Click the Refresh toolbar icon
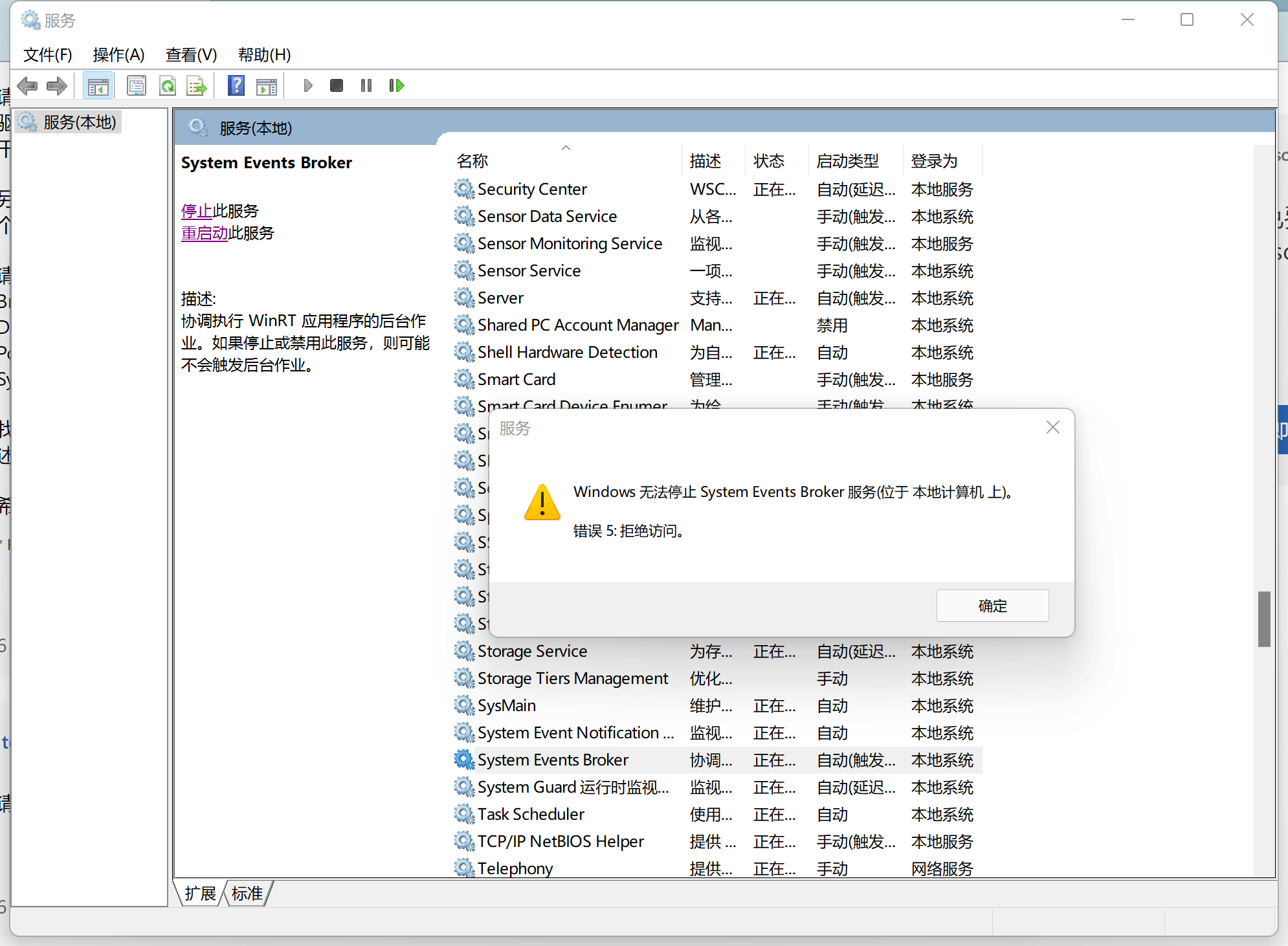Viewport: 1288px width, 946px height. tap(168, 85)
